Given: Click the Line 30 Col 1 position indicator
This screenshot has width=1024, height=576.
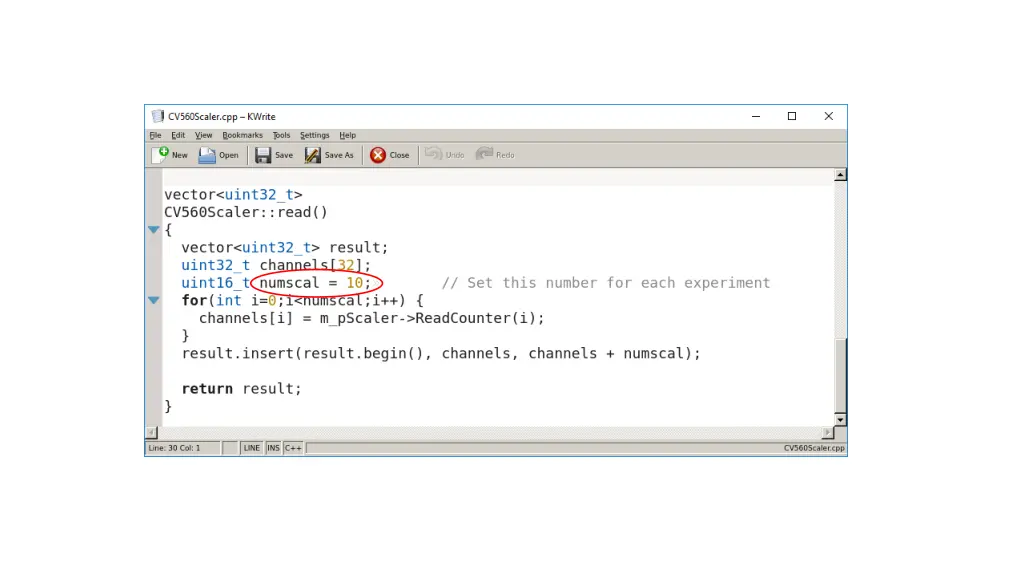Looking at the screenshot, I should pyautogui.click(x=175, y=448).
